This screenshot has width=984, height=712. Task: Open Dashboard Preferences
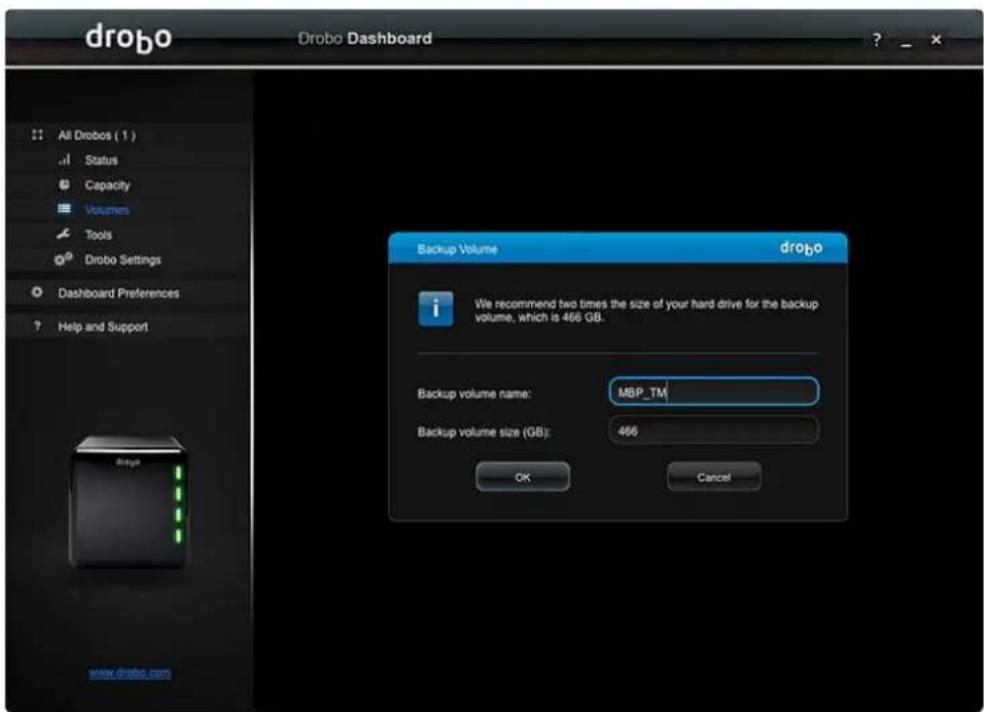pos(119,293)
